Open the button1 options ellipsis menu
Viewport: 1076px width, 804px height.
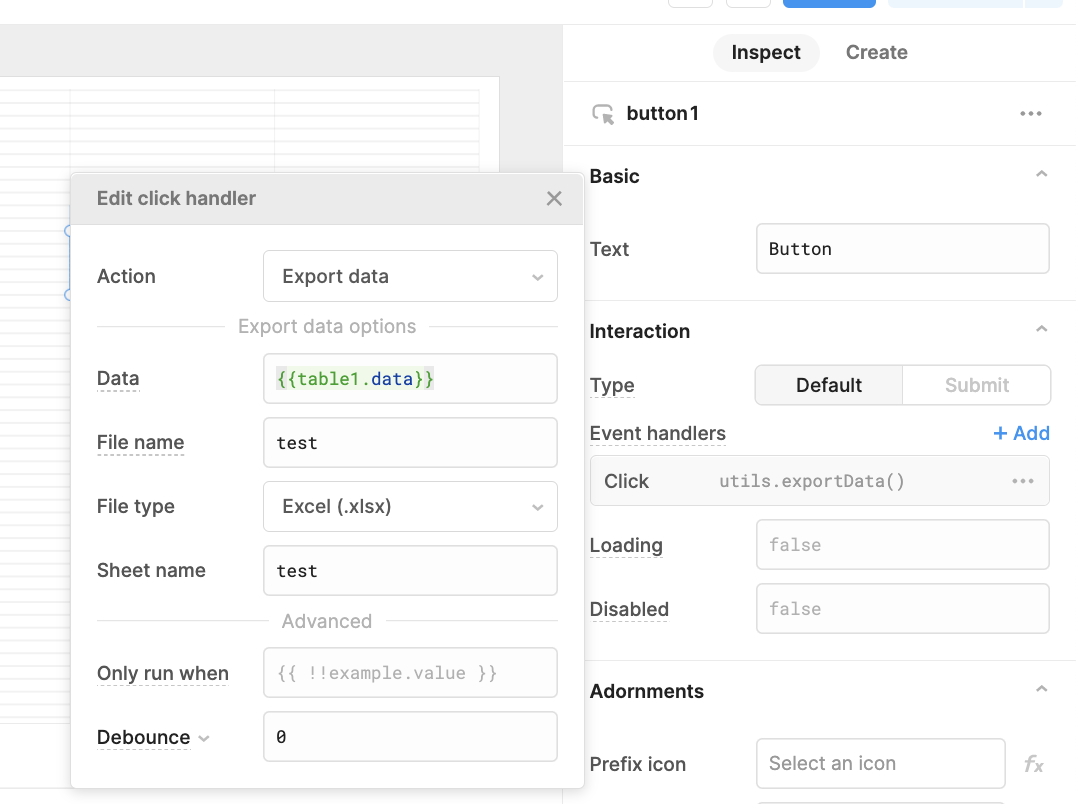click(1031, 113)
